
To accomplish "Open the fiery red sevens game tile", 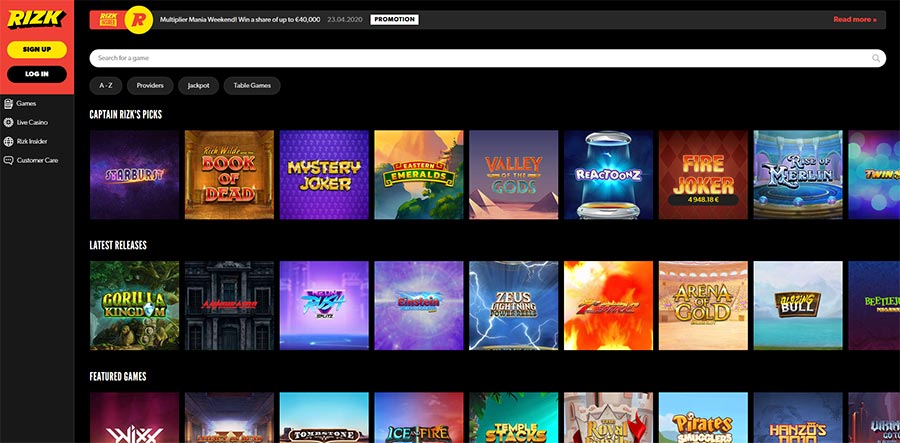I will (x=608, y=305).
